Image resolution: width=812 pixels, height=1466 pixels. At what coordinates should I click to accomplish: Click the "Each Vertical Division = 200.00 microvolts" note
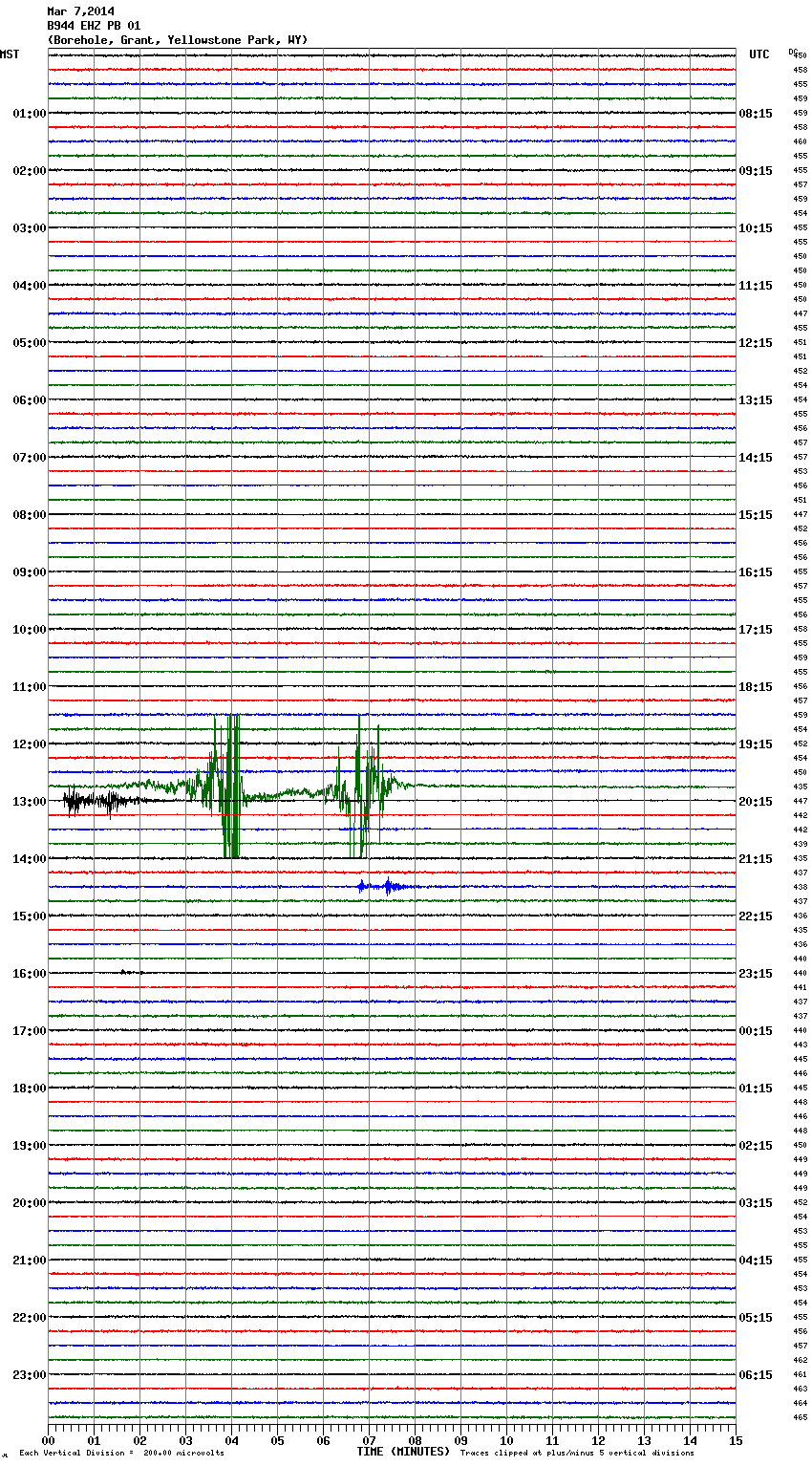click(121, 1453)
